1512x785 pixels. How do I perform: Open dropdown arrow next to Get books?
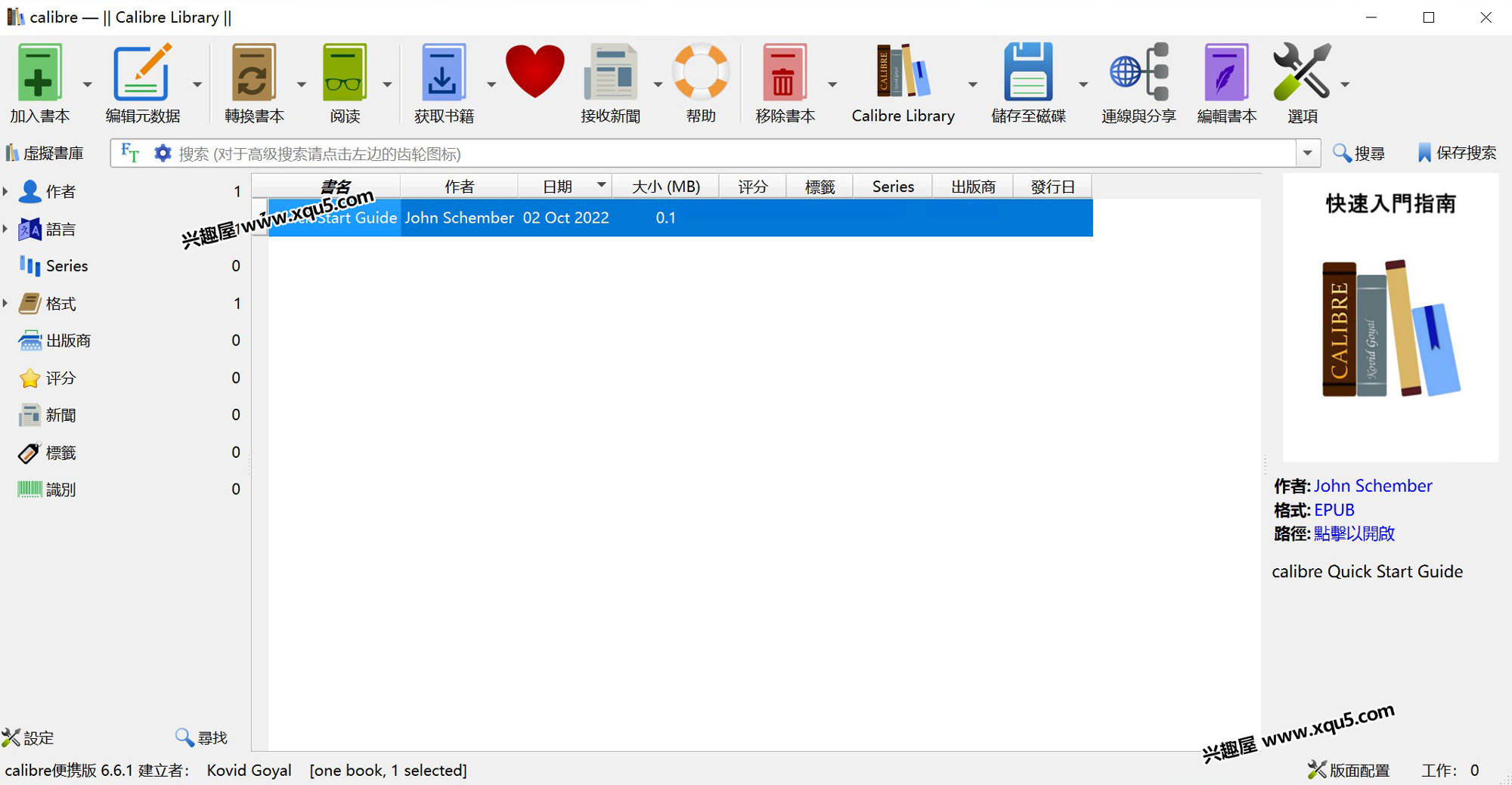[491, 85]
